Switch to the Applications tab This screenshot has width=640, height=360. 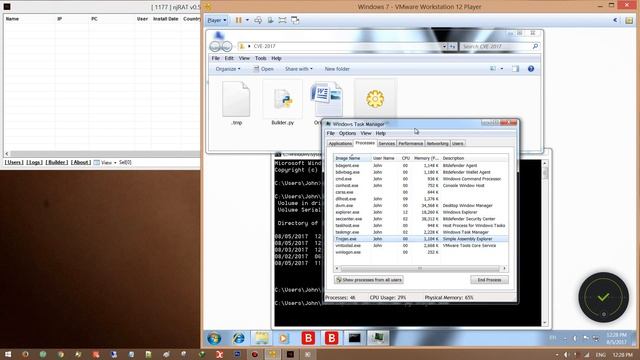340,144
